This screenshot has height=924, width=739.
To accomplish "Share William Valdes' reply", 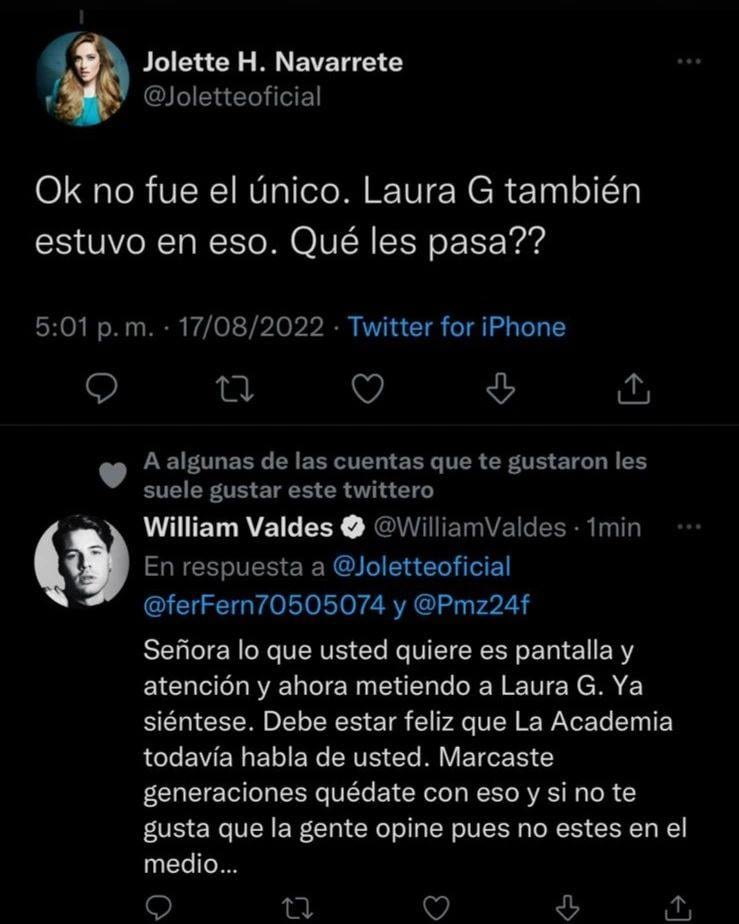I will point(679,907).
